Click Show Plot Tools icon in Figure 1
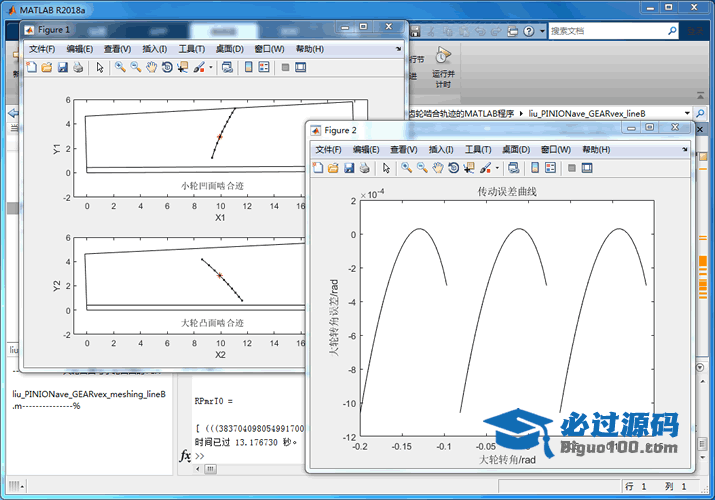The height and width of the screenshot is (500, 715). [x=301, y=67]
